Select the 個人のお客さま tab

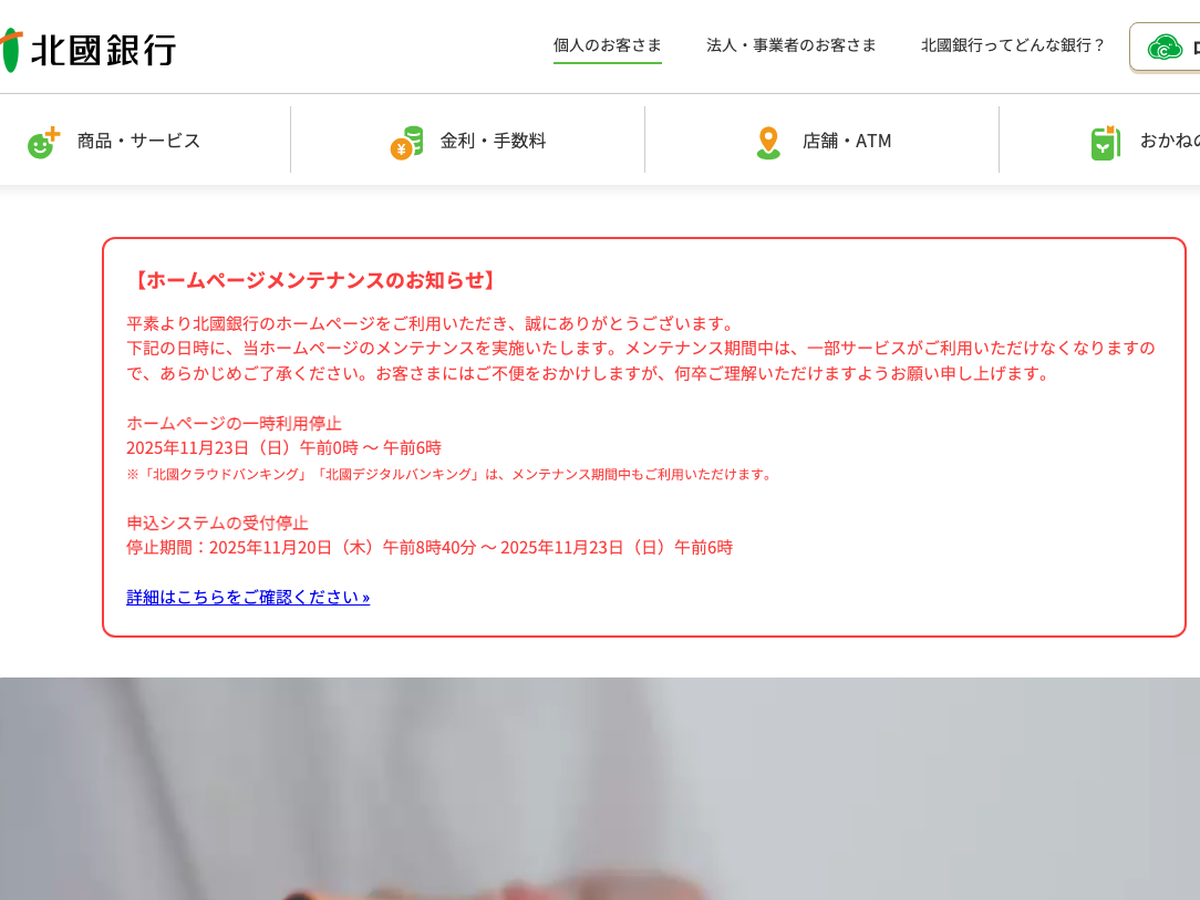tap(607, 45)
